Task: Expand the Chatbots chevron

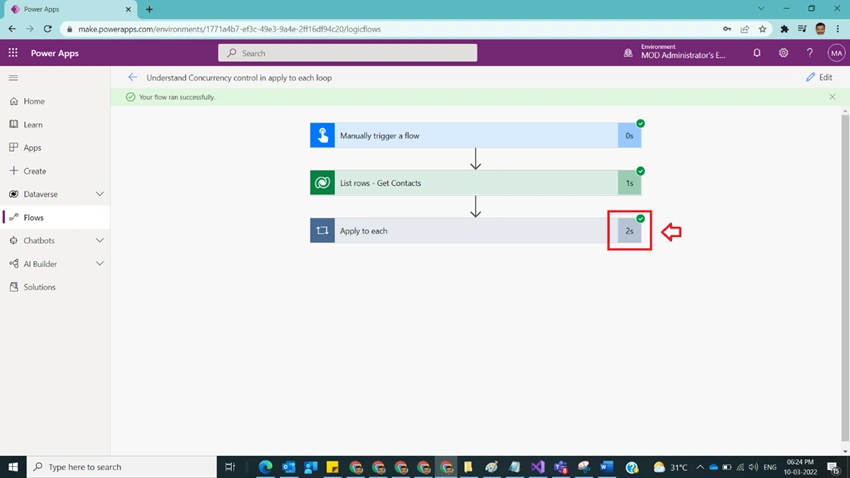Action: [x=100, y=241]
